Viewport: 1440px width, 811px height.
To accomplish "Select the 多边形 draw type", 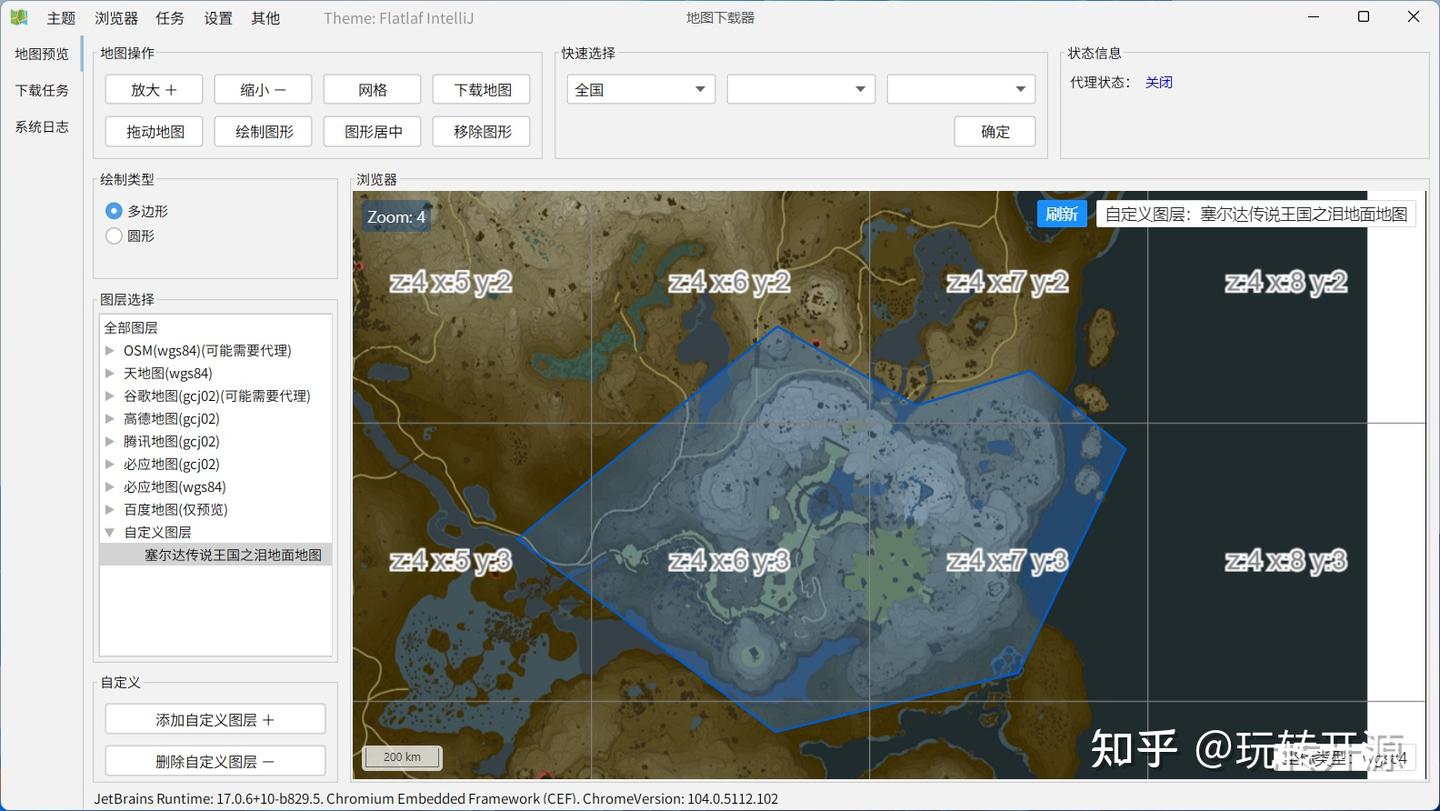I will [114, 211].
